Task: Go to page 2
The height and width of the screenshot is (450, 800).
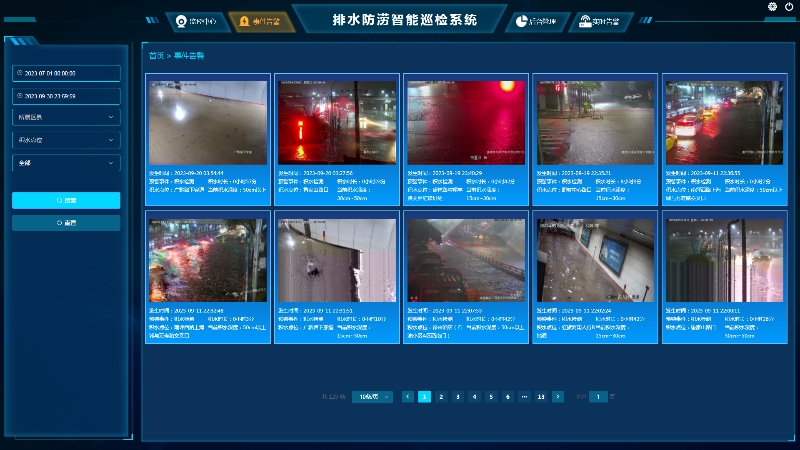Action: point(441,397)
